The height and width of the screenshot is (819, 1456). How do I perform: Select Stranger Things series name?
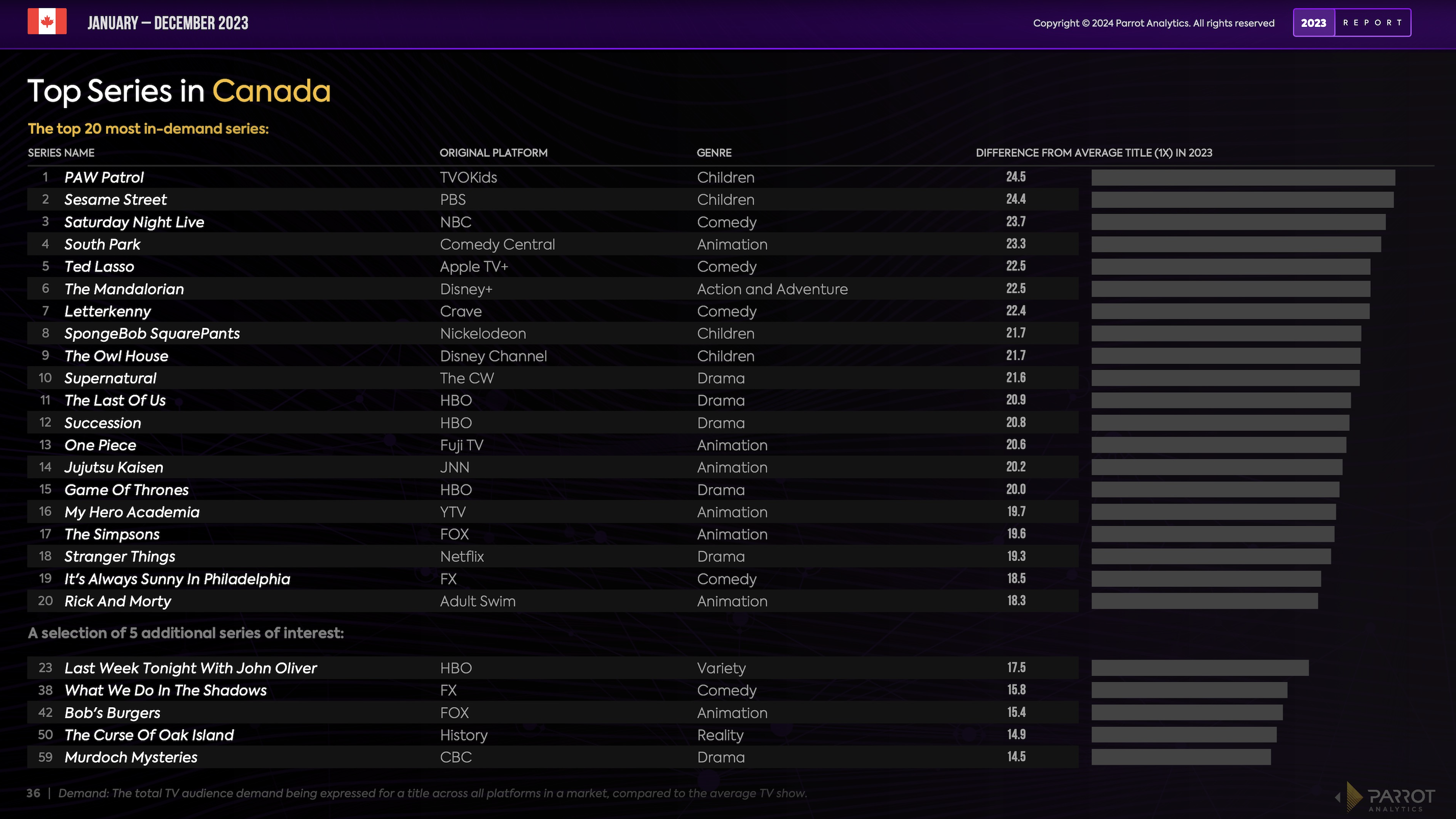coord(120,557)
